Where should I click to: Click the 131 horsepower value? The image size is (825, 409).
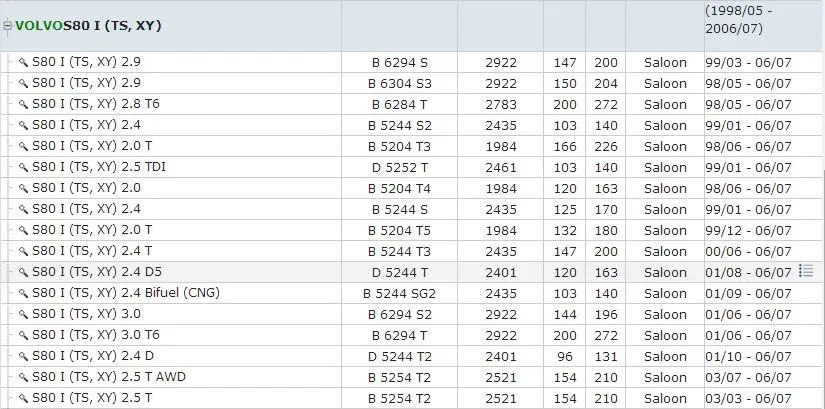[x=606, y=357]
